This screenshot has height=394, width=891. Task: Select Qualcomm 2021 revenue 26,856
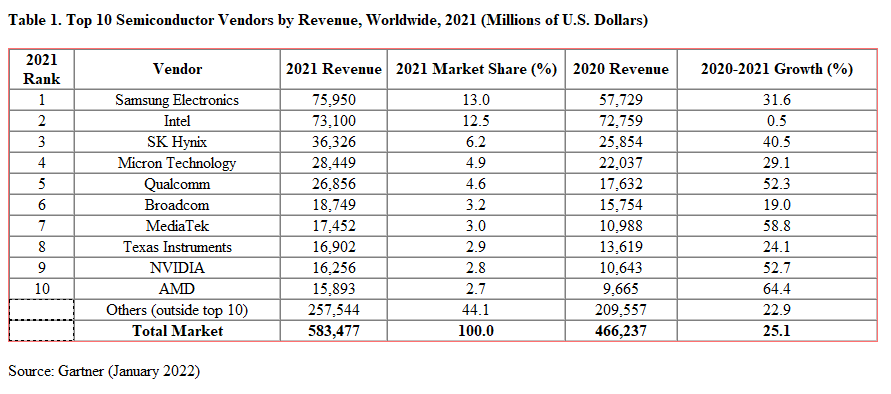click(334, 184)
